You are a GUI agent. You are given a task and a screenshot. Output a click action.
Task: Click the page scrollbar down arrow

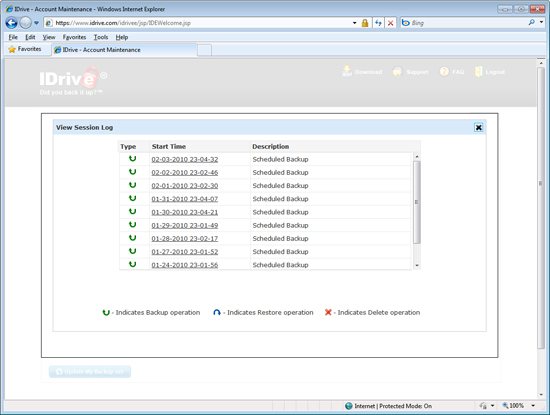(x=541, y=394)
